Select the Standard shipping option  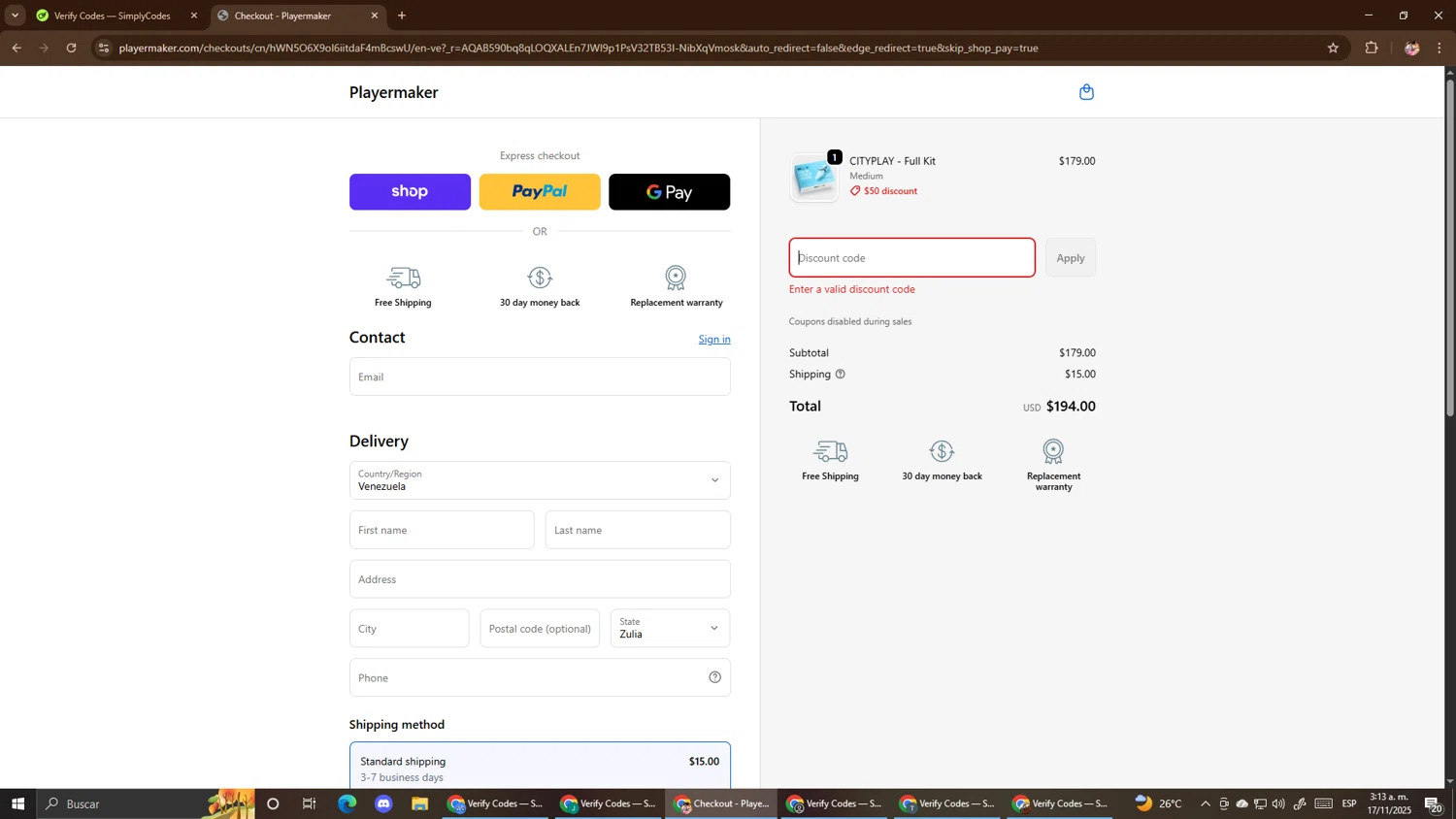pyautogui.click(x=540, y=767)
